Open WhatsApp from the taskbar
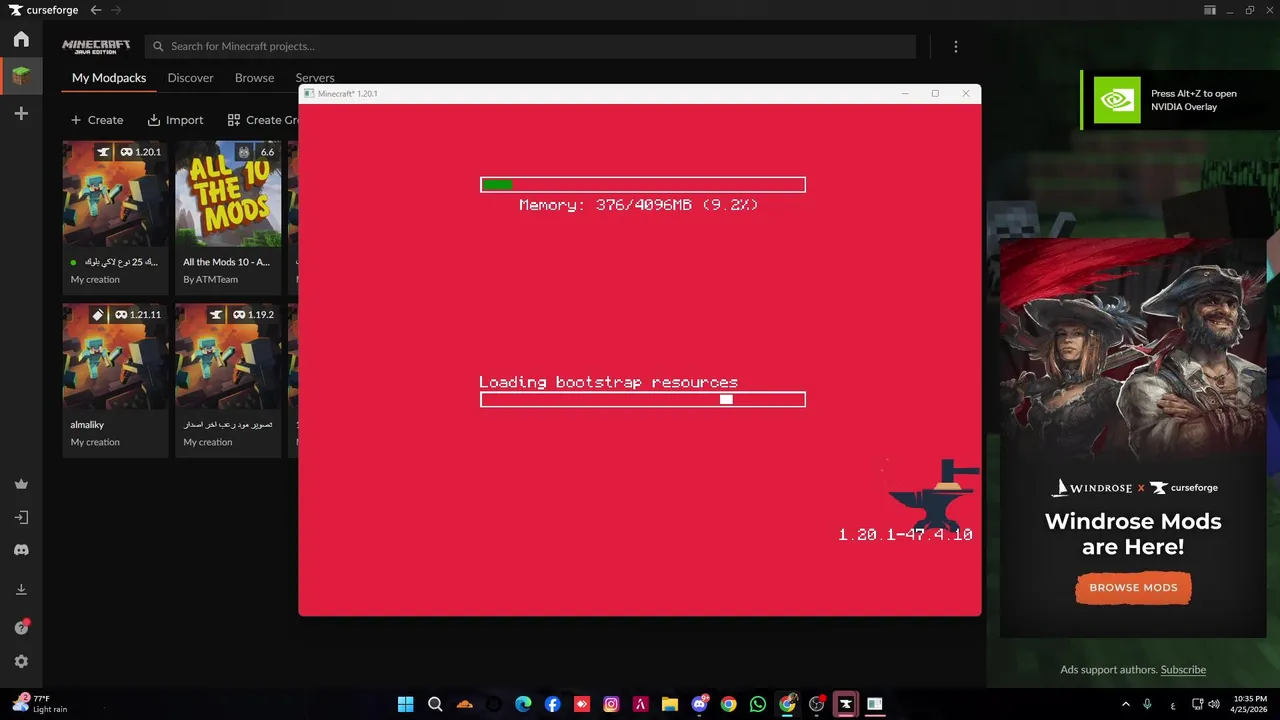 tap(758, 704)
